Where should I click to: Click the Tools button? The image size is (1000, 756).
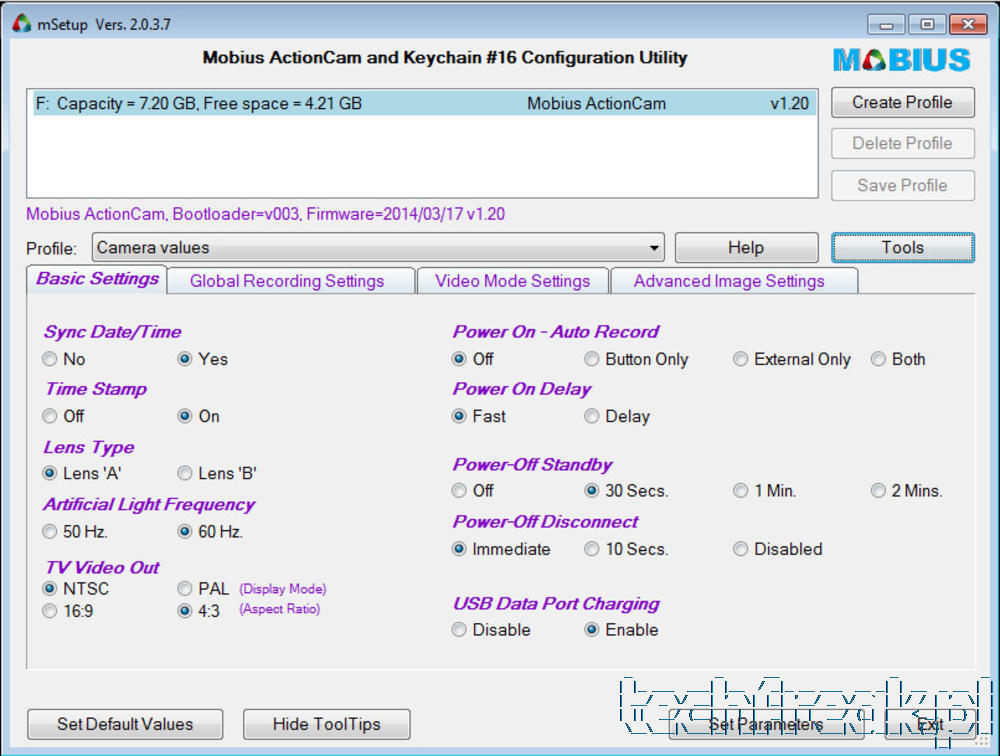tap(902, 248)
